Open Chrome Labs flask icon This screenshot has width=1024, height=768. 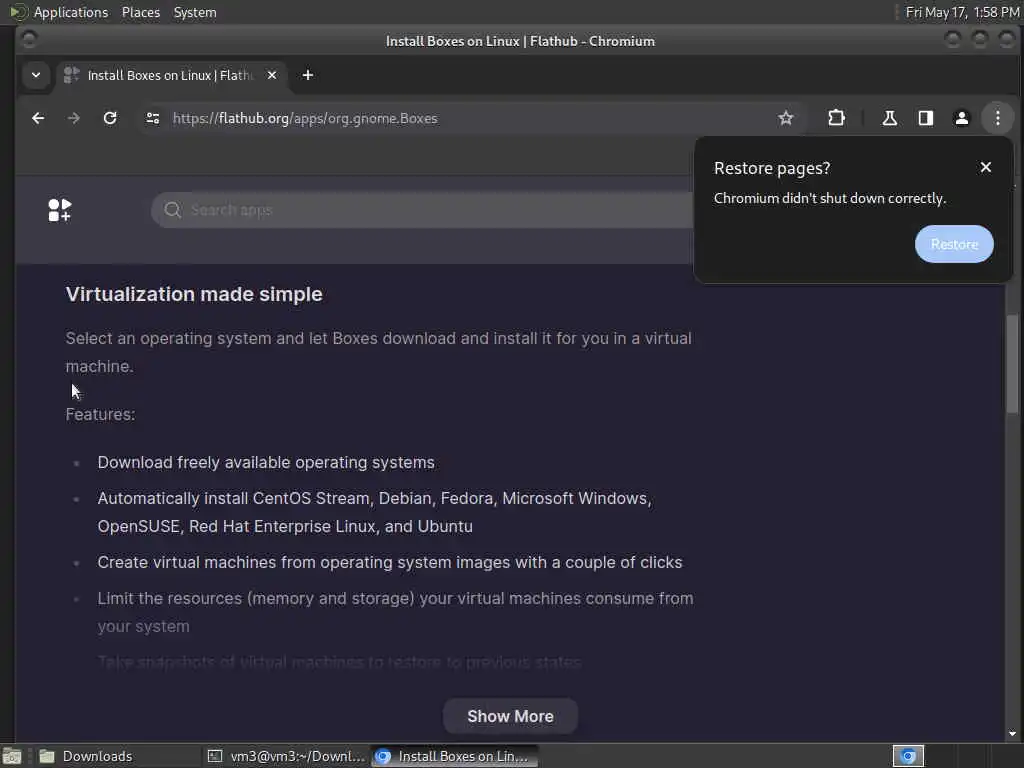coord(889,118)
